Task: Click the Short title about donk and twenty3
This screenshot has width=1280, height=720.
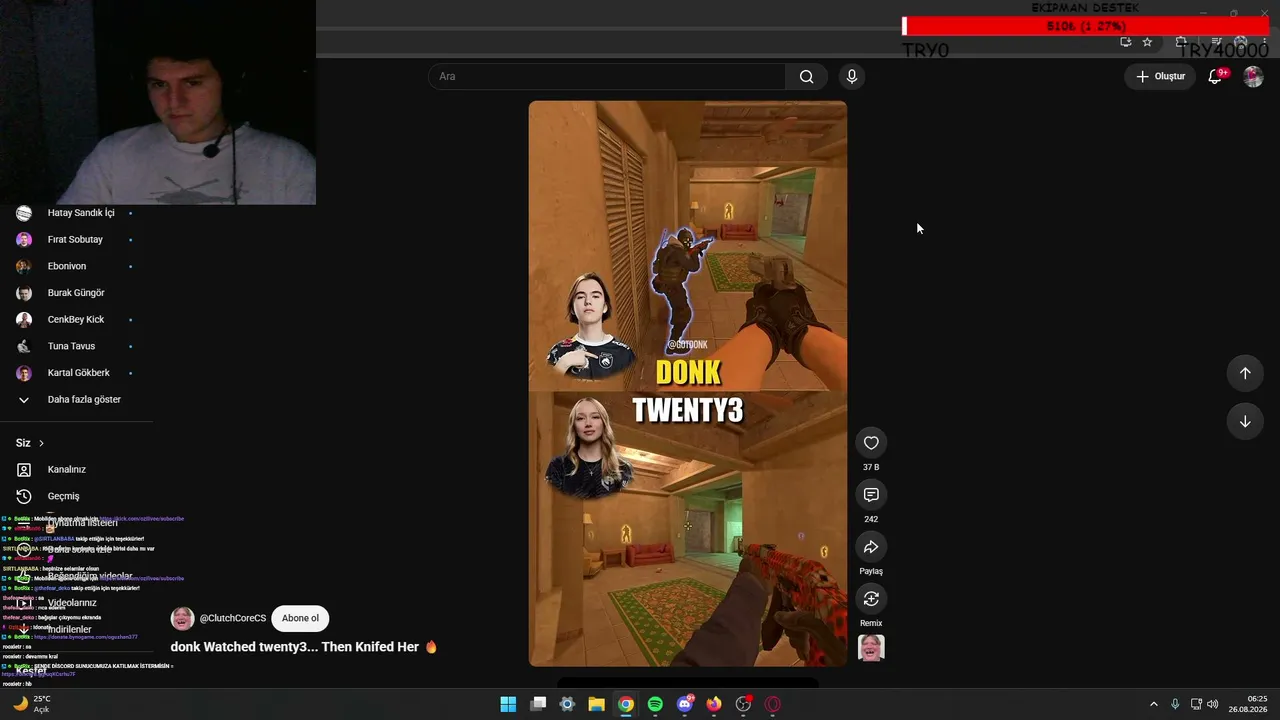Action: [304, 647]
